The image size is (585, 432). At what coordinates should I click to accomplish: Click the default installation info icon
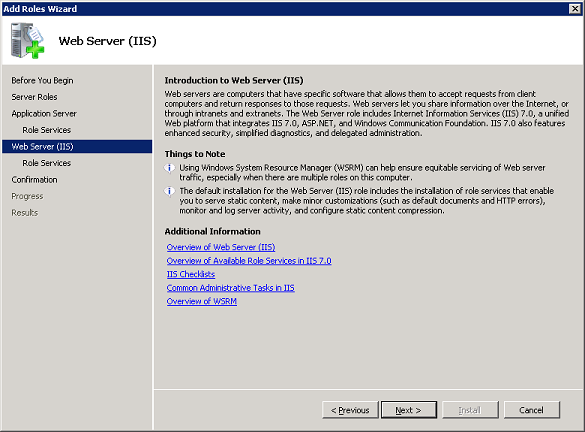click(169, 191)
